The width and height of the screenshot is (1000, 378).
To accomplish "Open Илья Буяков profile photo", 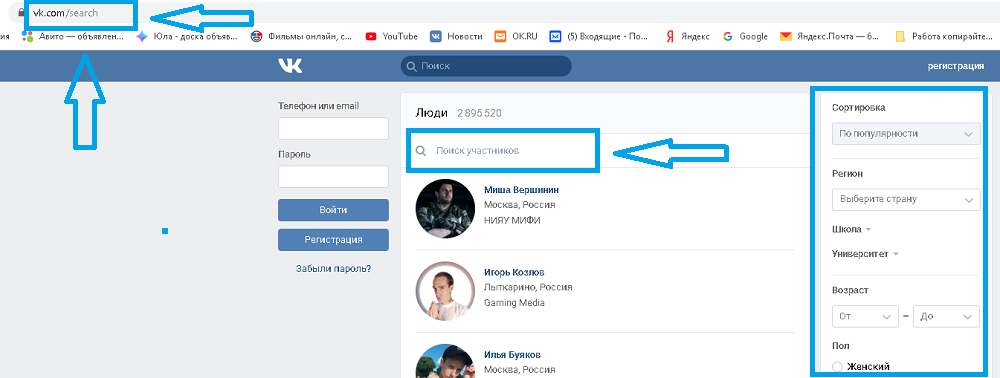I will point(445,361).
